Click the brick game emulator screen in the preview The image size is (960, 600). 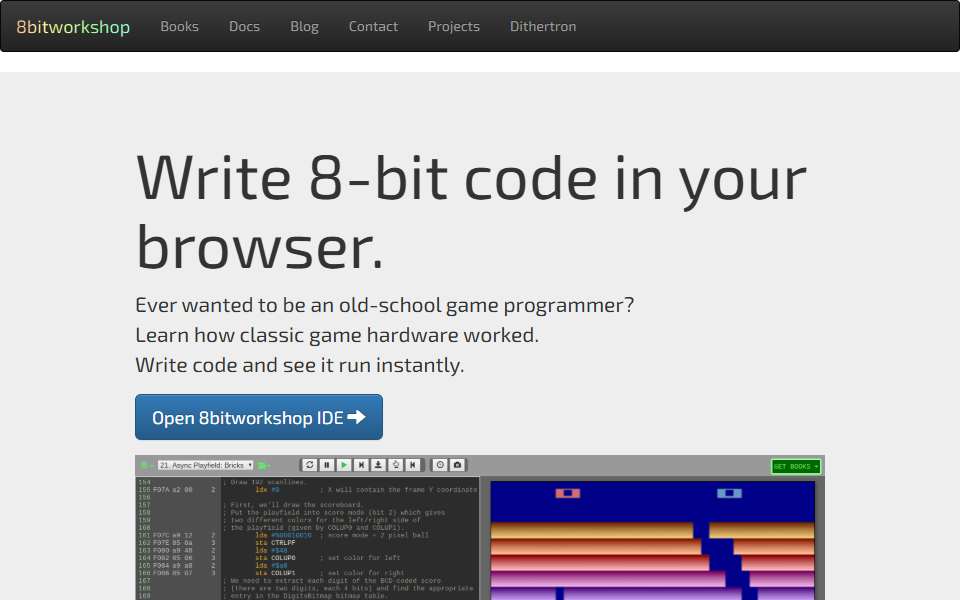(653, 540)
